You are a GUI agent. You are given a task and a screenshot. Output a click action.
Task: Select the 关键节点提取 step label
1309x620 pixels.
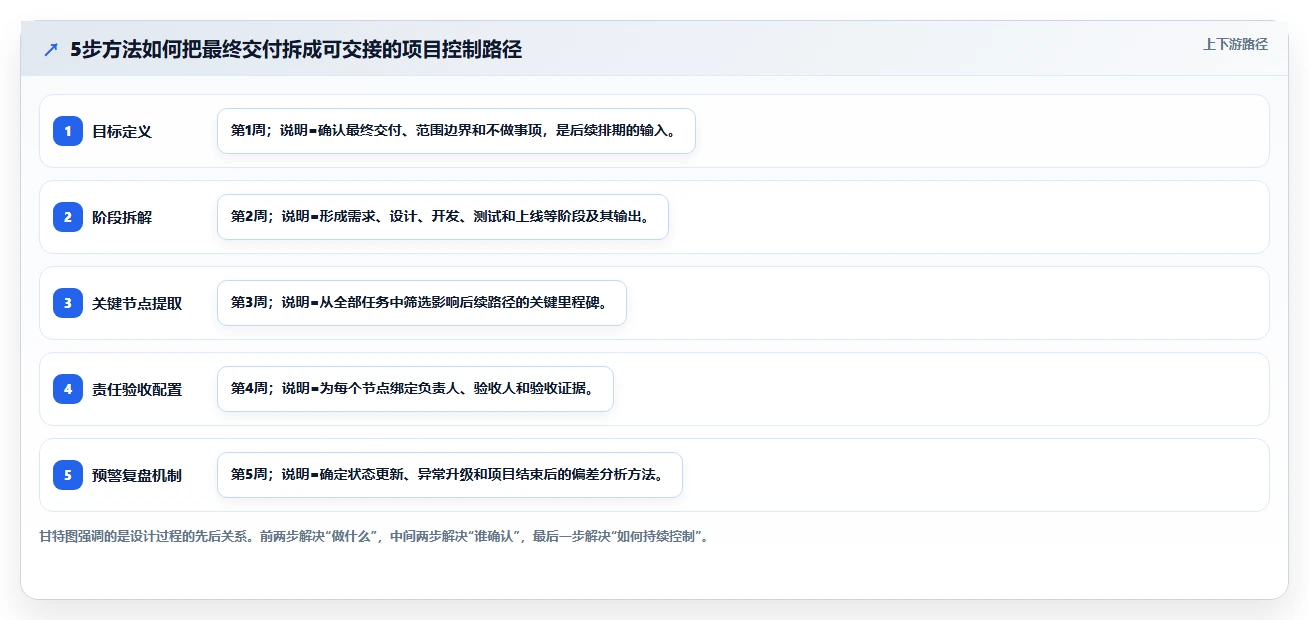point(137,303)
